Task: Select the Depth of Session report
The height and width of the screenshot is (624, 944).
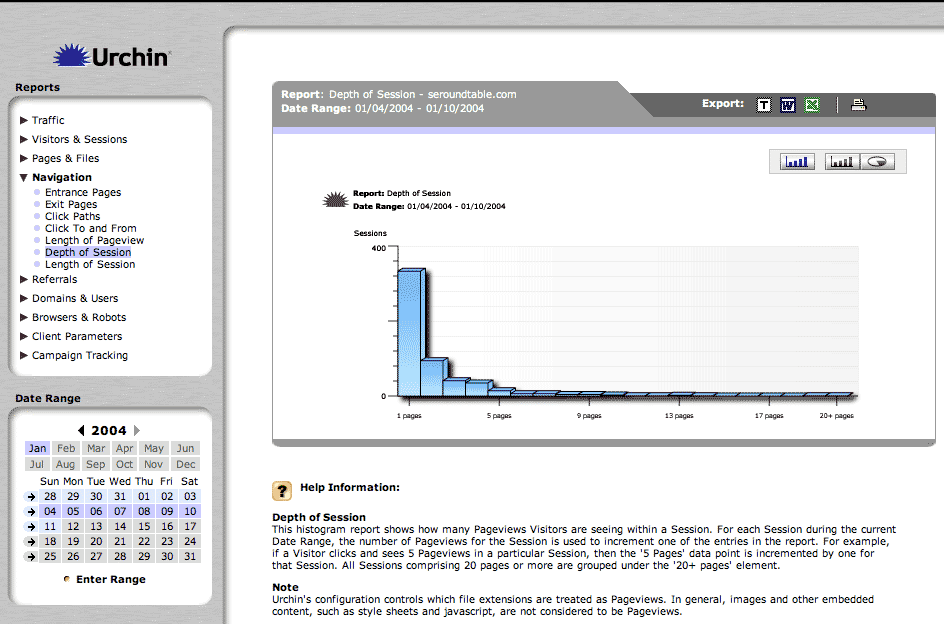Action: [x=88, y=252]
